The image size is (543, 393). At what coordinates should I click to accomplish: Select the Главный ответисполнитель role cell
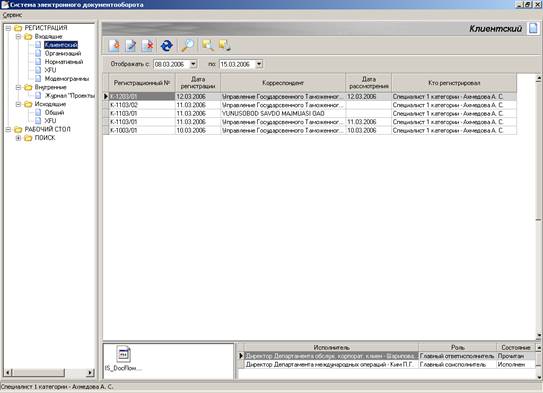pos(457,356)
